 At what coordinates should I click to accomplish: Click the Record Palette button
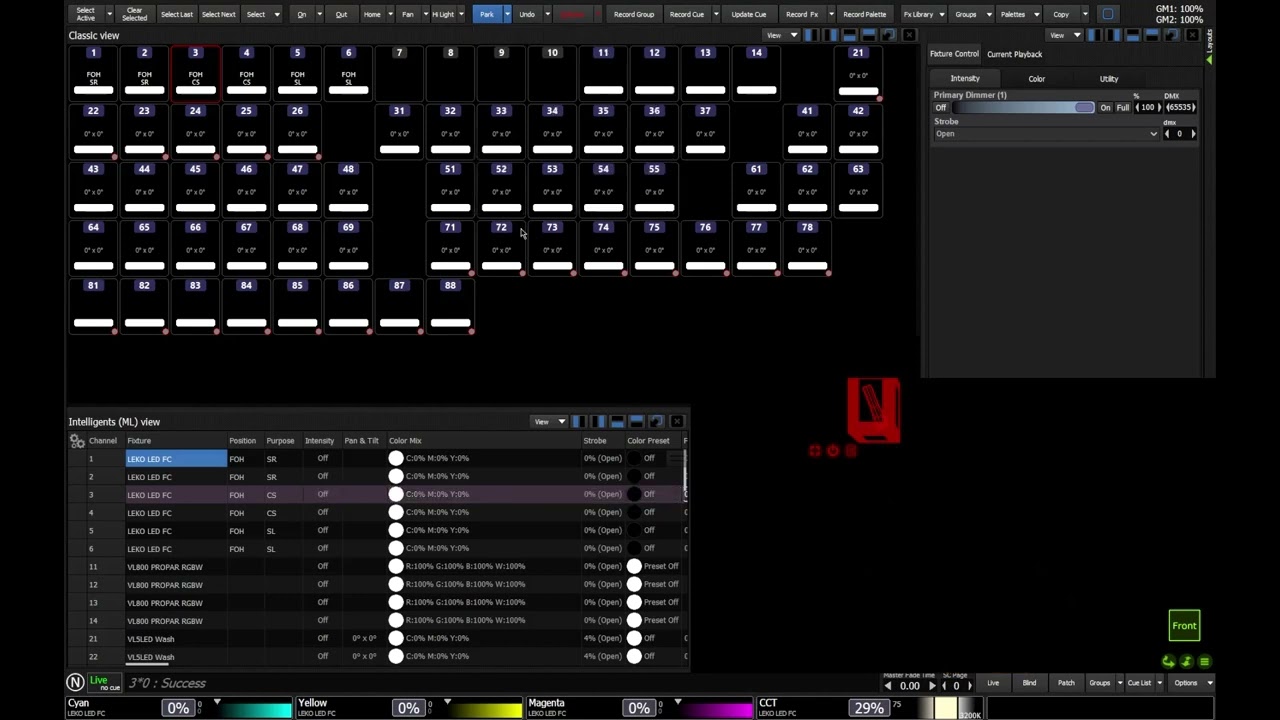[x=864, y=14]
